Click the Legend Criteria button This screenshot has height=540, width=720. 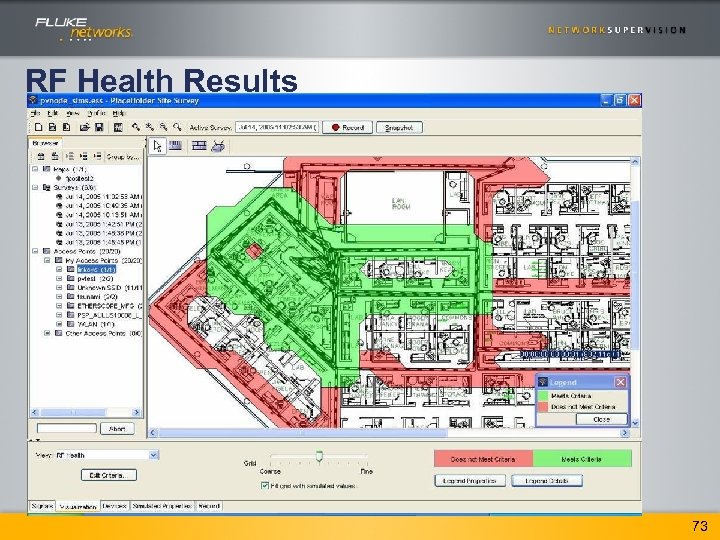(547, 481)
